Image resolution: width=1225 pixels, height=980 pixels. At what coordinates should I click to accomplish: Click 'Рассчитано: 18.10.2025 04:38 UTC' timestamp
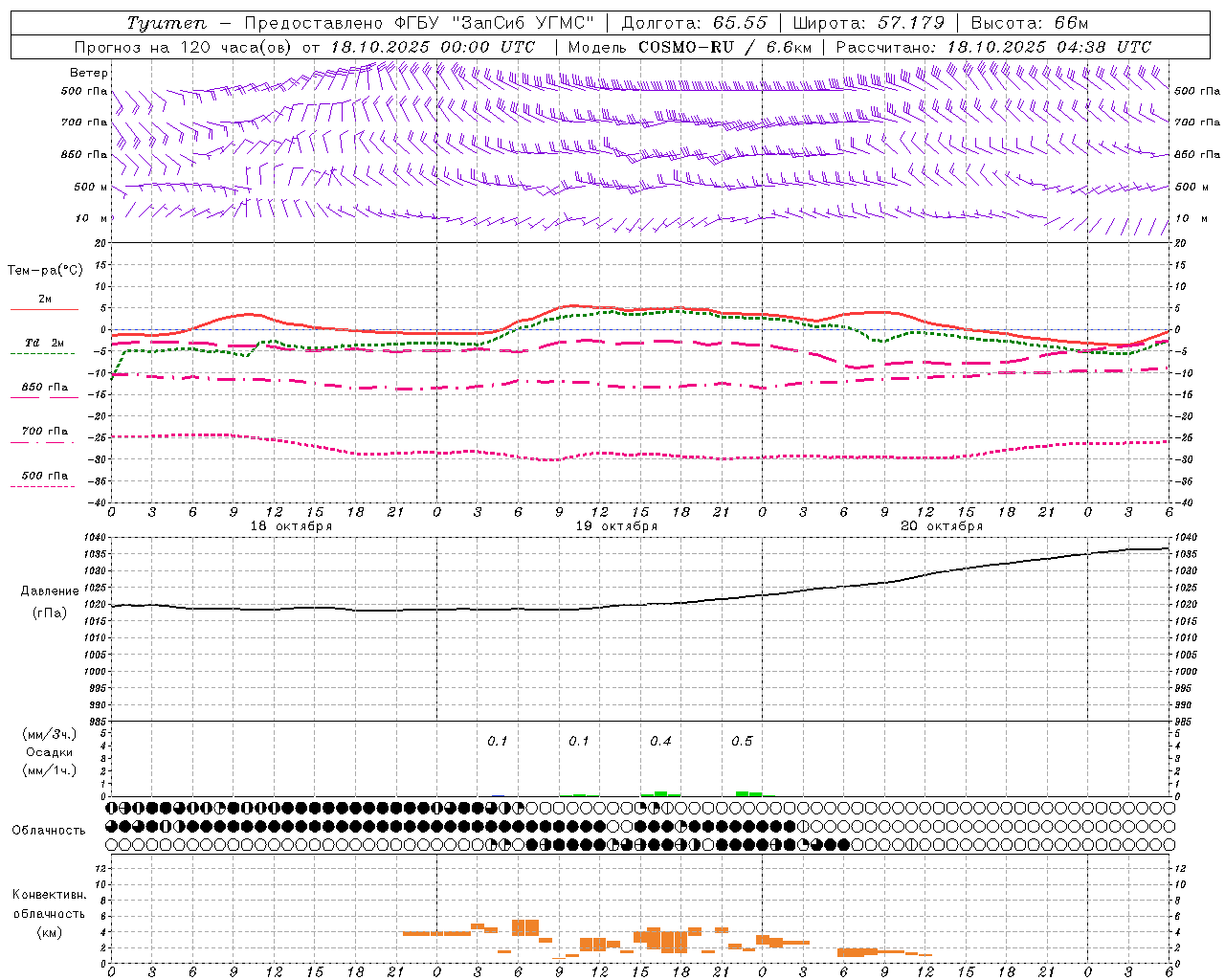pyautogui.click(x=993, y=47)
